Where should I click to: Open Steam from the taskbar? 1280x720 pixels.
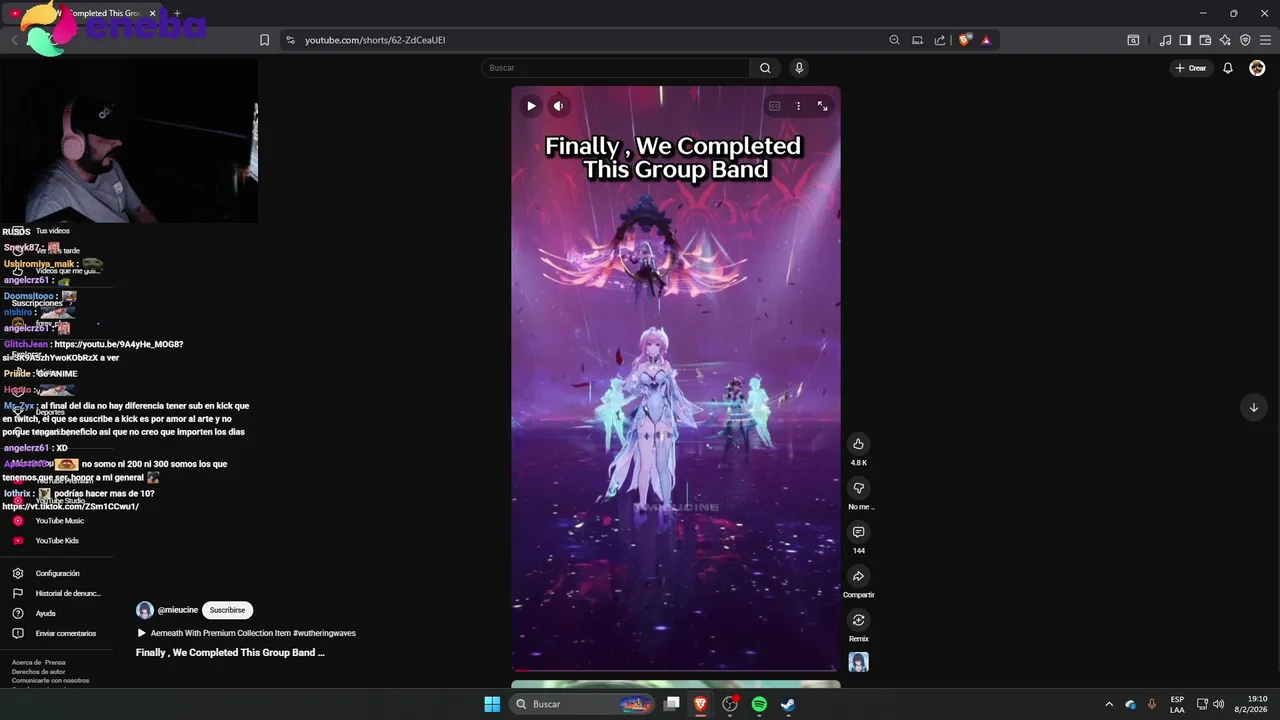[788, 704]
